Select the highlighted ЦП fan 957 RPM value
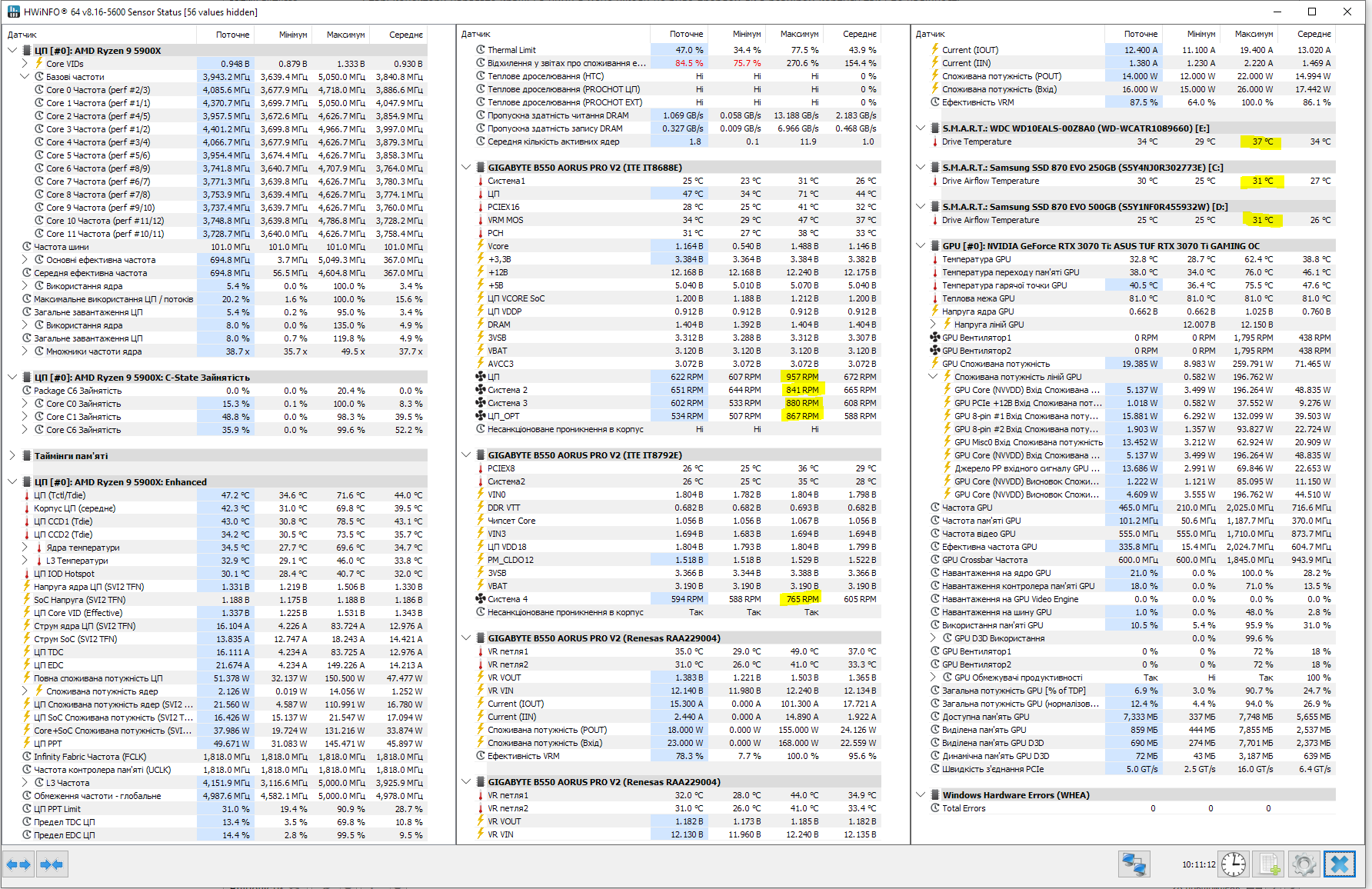Viewport: 1372px width, 889px height. (802, 377)
